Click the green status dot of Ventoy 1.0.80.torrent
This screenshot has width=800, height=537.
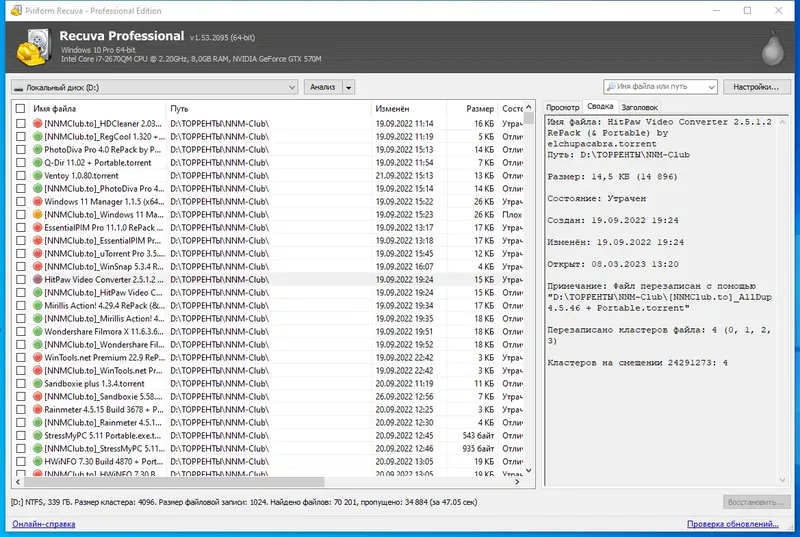point(37,175)
